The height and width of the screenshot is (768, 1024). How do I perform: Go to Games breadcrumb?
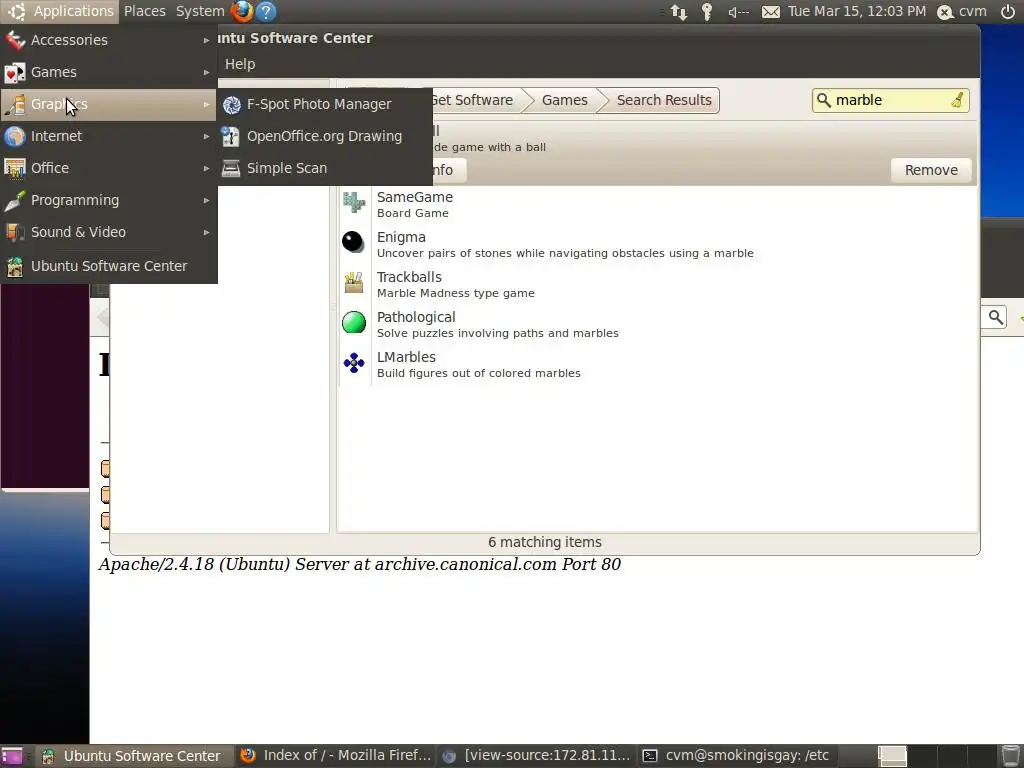[x=564, y=100]
